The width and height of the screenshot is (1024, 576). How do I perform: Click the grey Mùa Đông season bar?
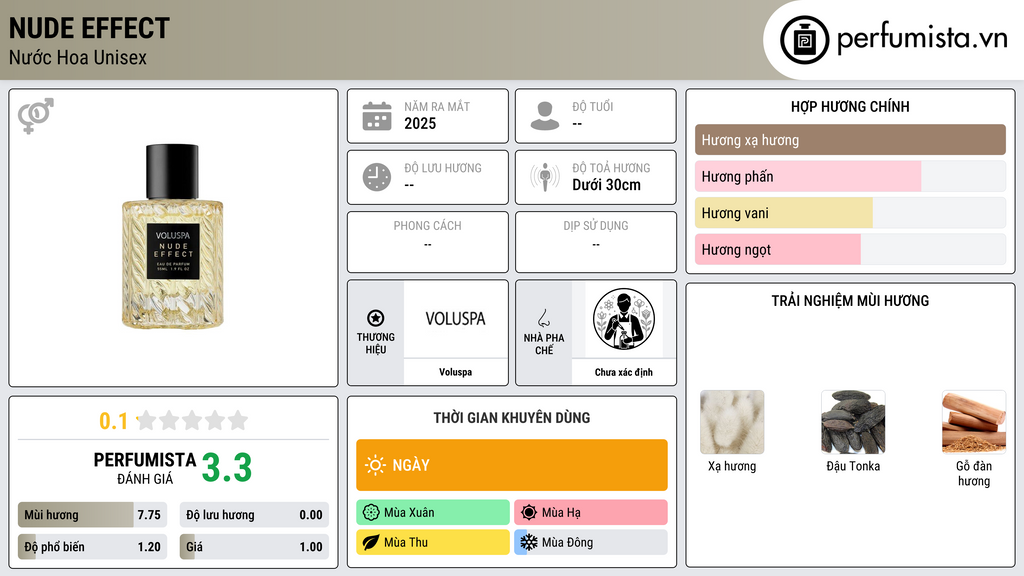(x=591, y=542)
